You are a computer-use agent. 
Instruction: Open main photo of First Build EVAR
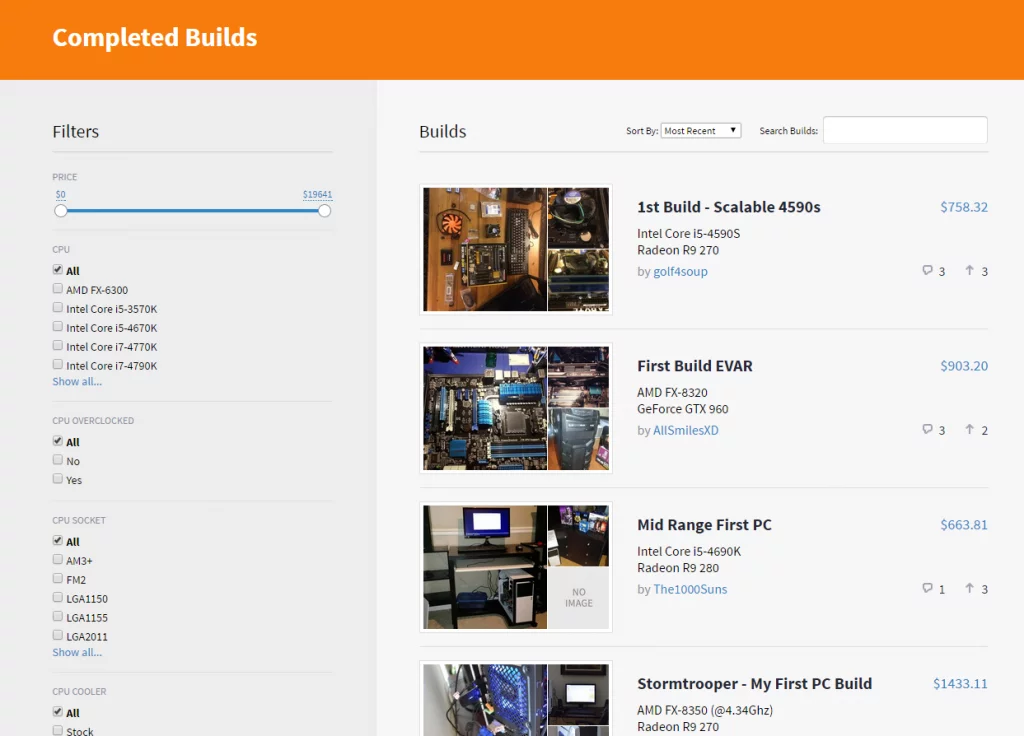point(485,408)
